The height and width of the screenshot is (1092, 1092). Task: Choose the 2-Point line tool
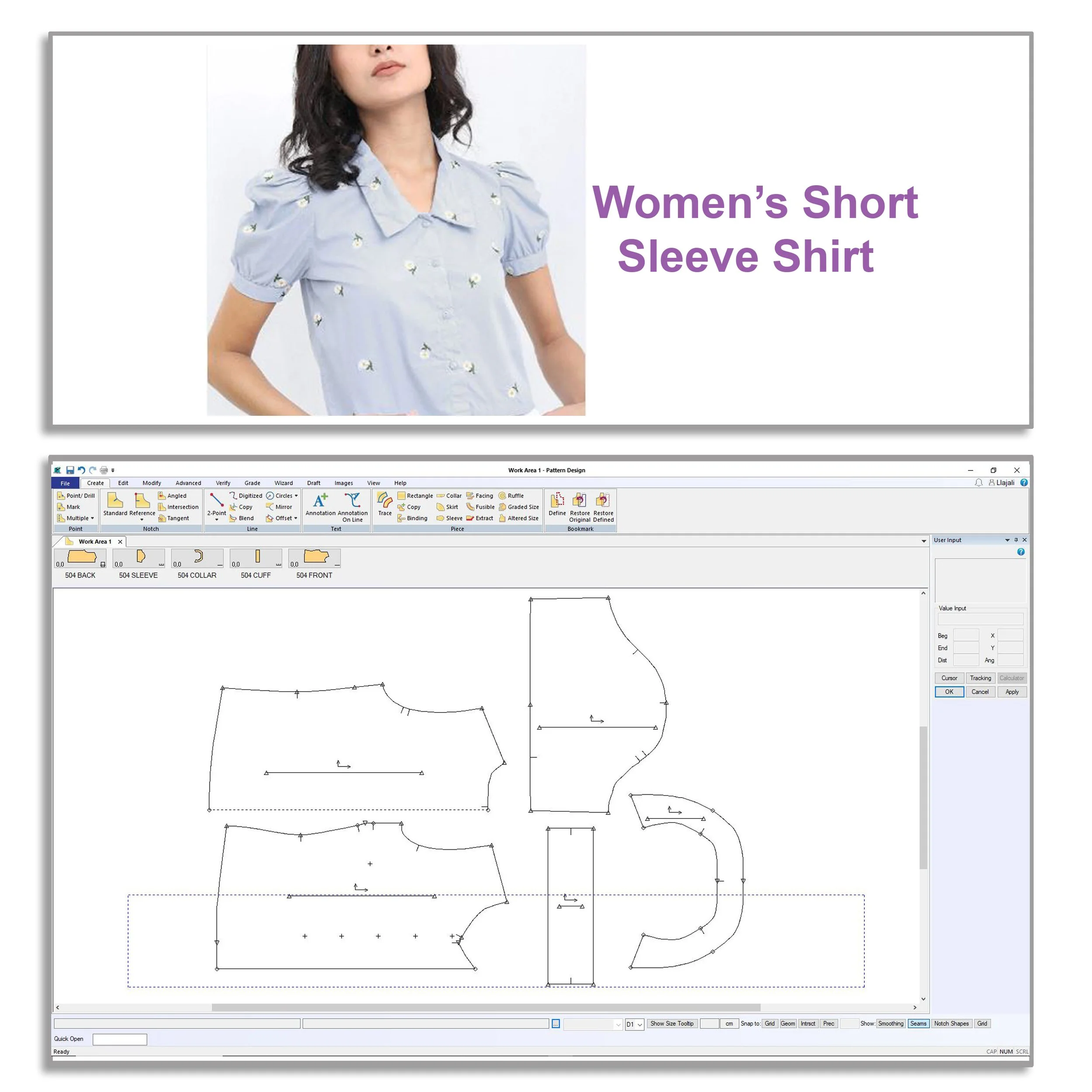pos(217,504)
